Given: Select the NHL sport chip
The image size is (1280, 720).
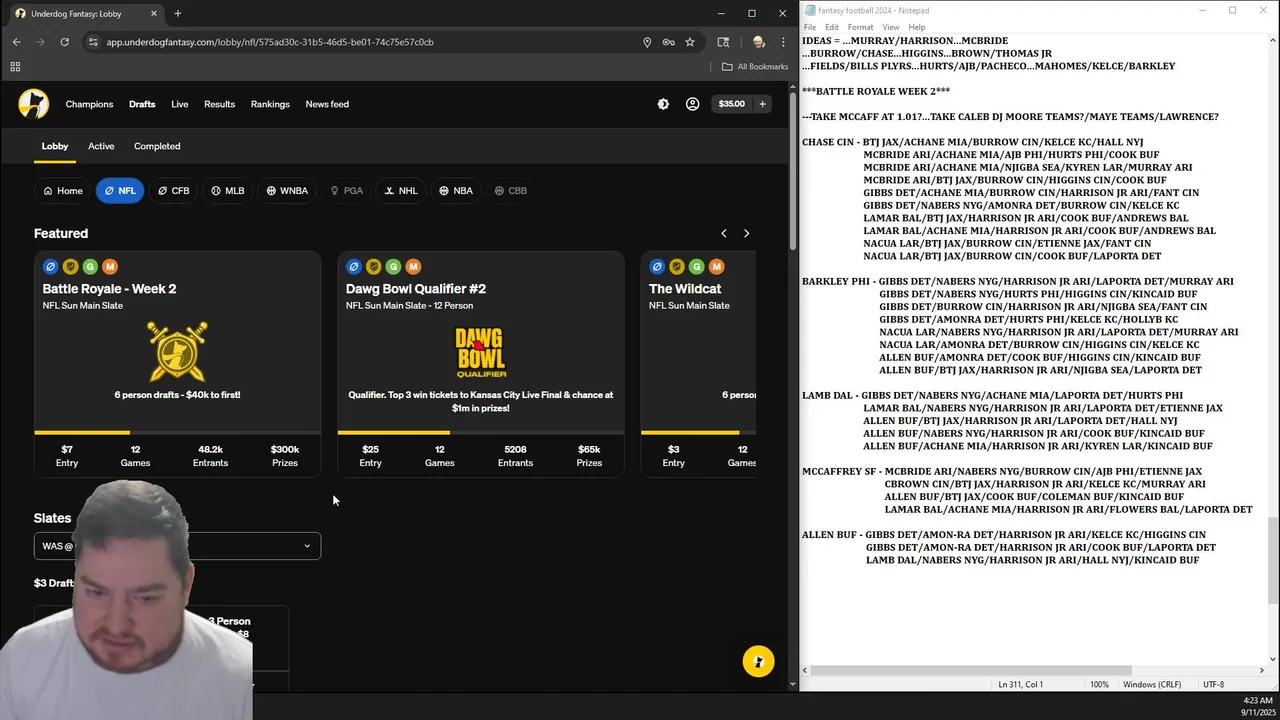Looking at the screenshot, I should click(x=401, y=190).
